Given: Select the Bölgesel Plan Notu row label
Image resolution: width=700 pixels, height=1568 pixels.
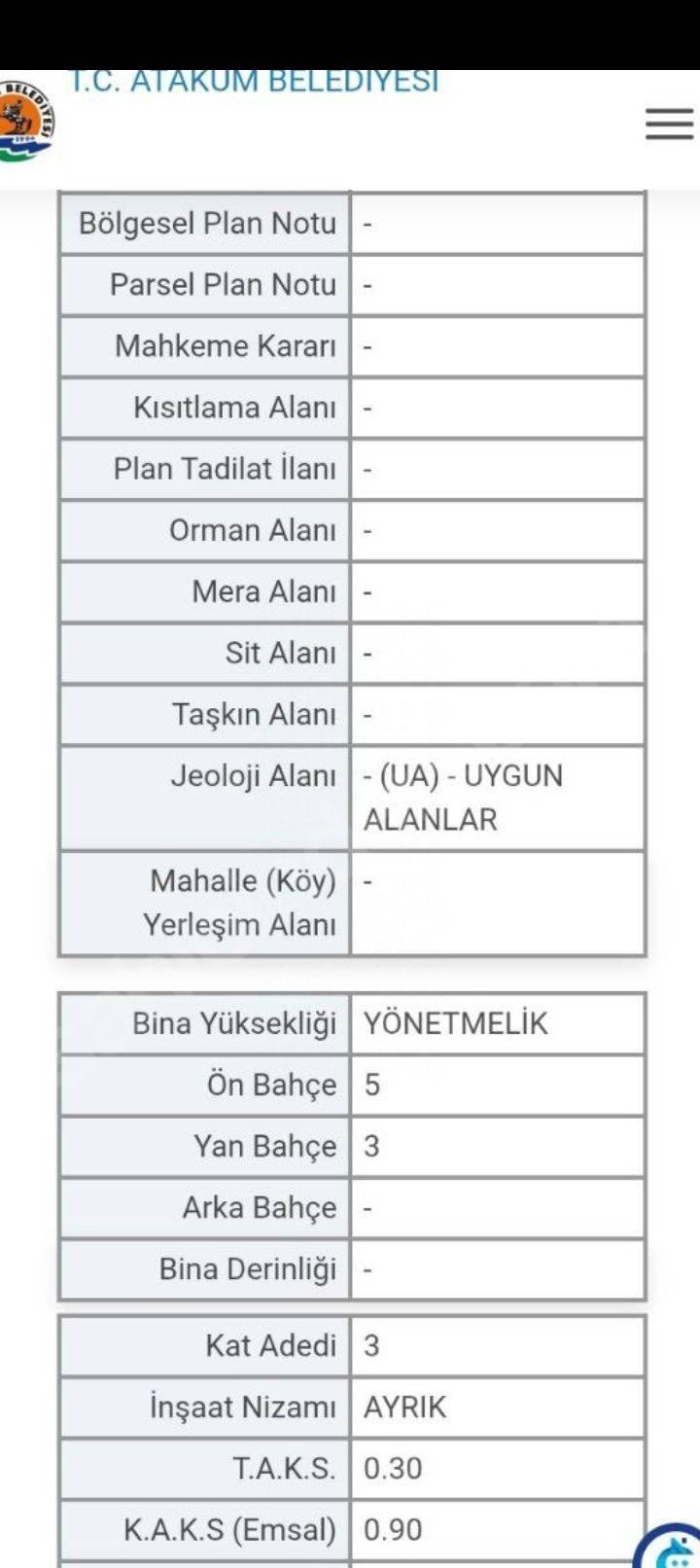Looking at the screenshot, I should 207,224.
